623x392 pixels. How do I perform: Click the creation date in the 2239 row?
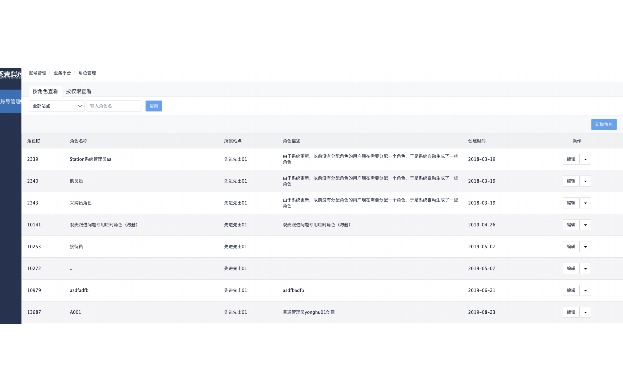coord(482,159)
